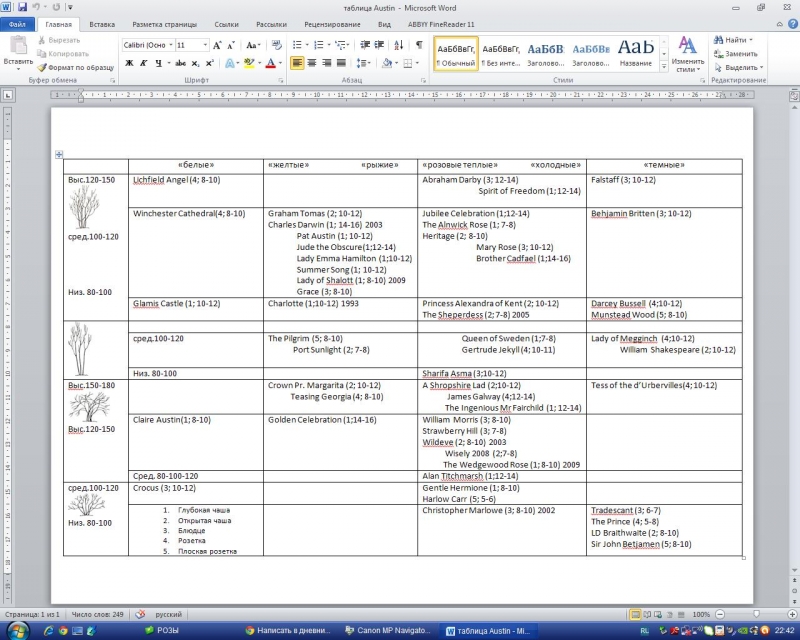Click the Заменить (Replace) button
Image resolution: width=800 pixels, height=640 pixels.
point(740,53)
